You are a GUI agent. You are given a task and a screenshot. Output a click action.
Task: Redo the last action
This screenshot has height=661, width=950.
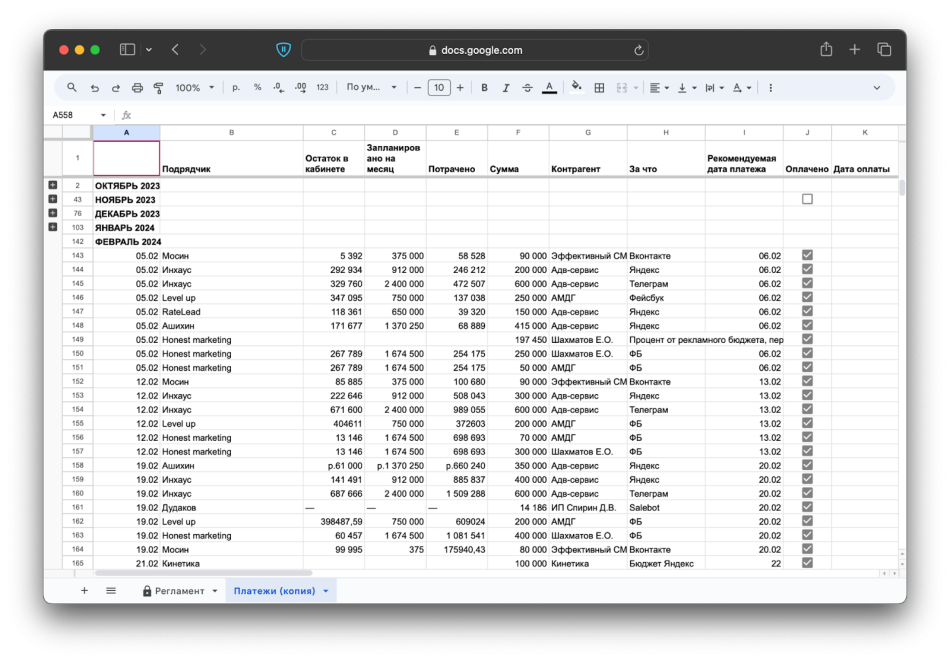(116, 88)
